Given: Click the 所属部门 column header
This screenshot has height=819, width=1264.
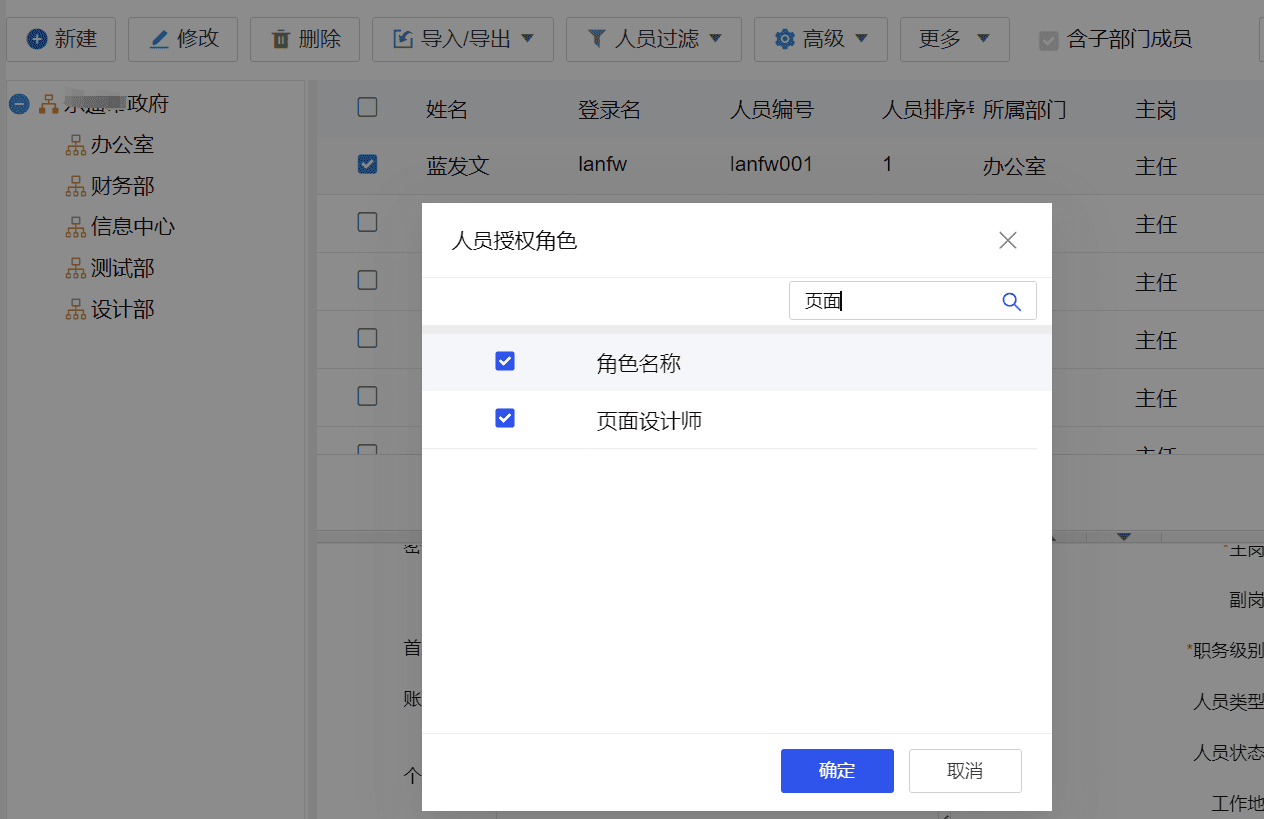Looking at the screenshot, I should pyautogui.click(x=1025, y=110).
